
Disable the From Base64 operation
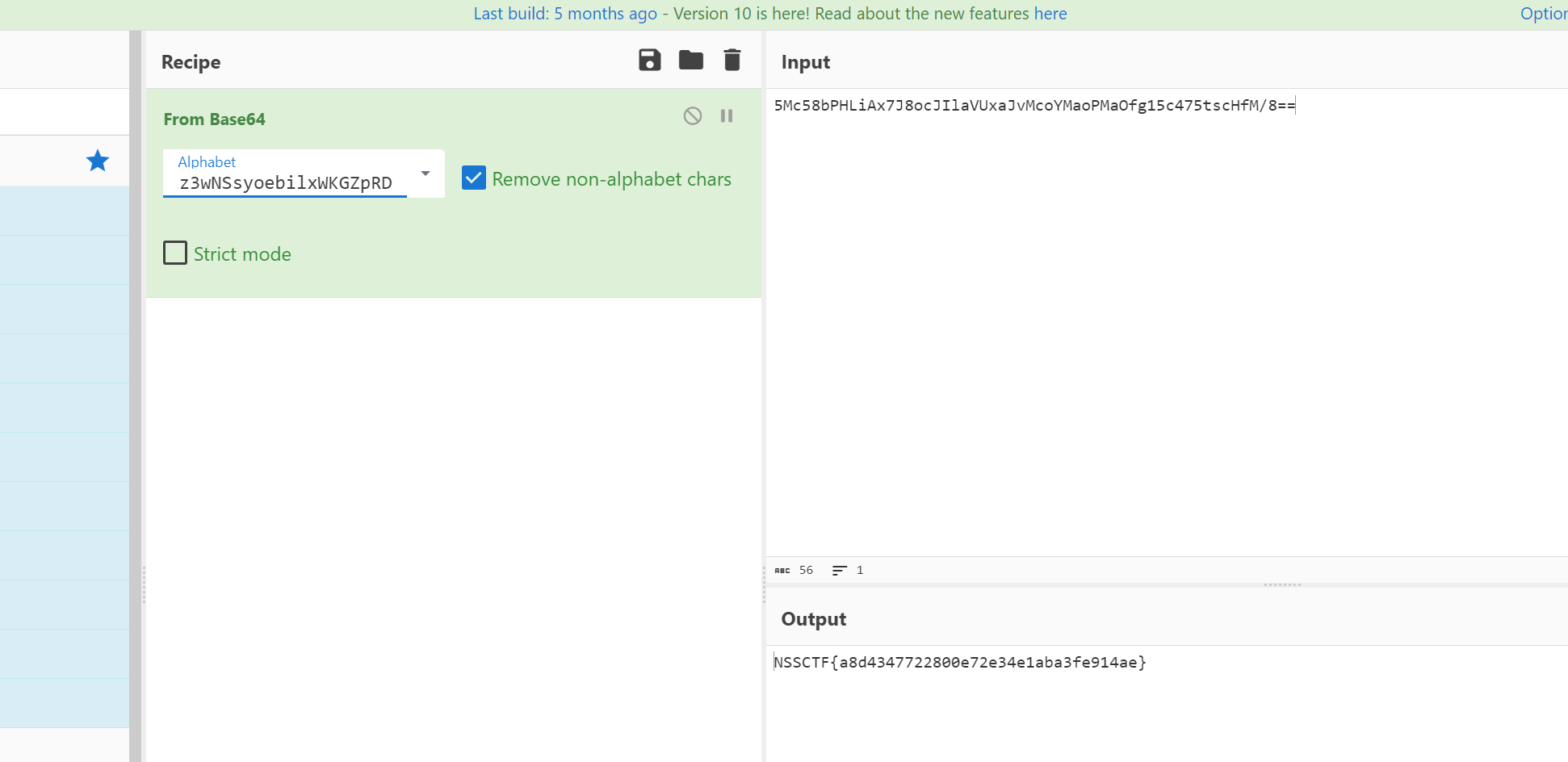[x=692, y=115]
